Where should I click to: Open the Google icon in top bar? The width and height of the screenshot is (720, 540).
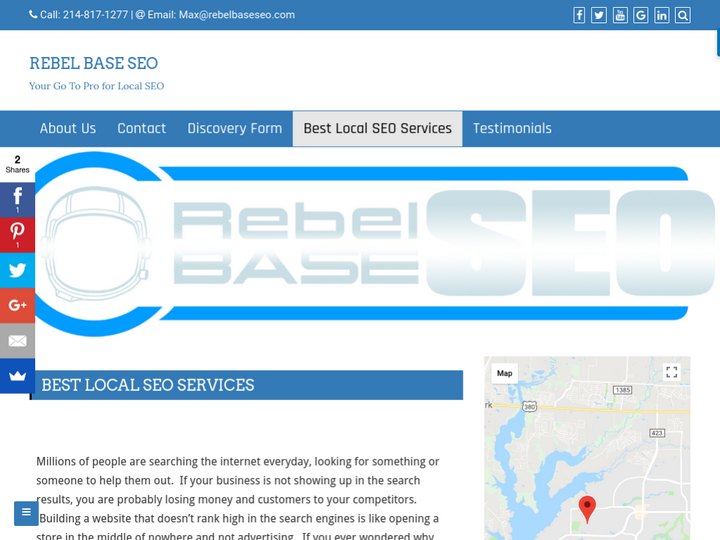point(641,15)
